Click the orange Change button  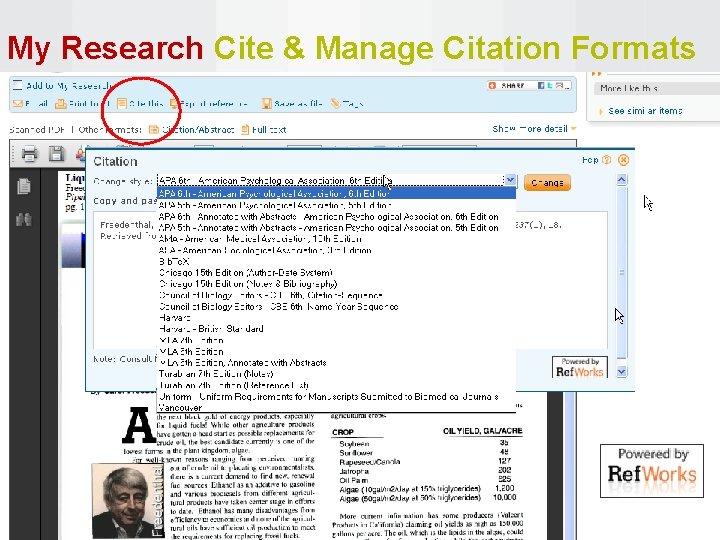pyautogui.click(x=547, y=182)
